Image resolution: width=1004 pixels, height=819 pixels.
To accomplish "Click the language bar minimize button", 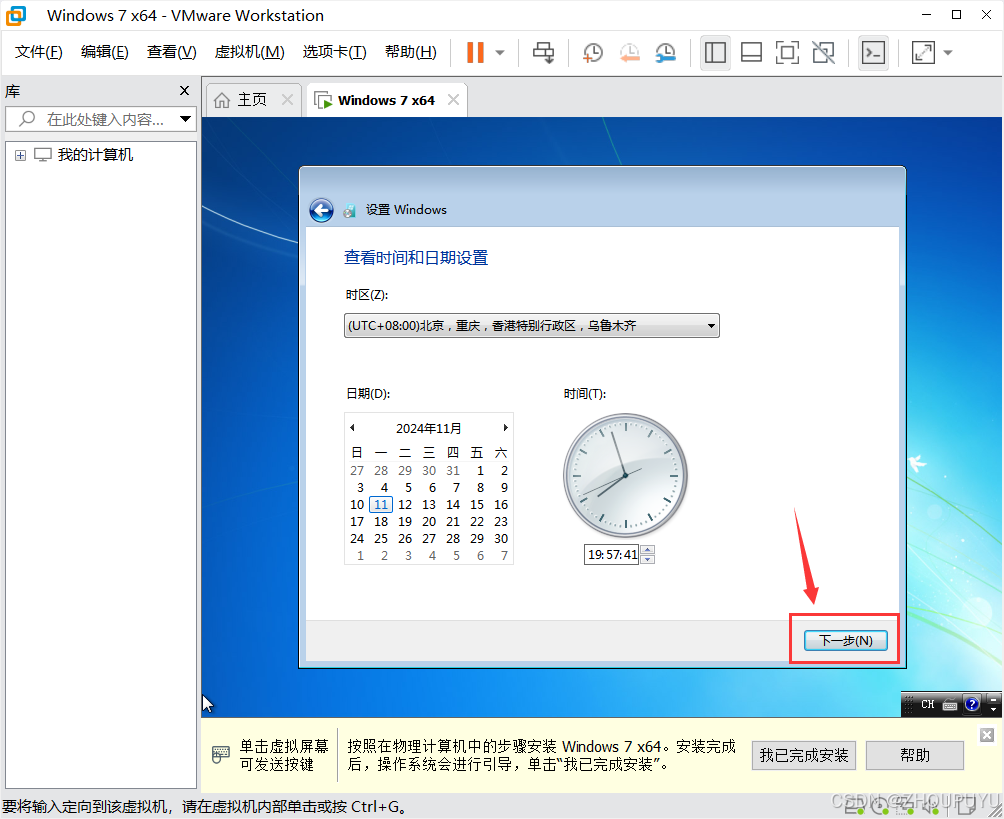I will (x=994, y=699).
